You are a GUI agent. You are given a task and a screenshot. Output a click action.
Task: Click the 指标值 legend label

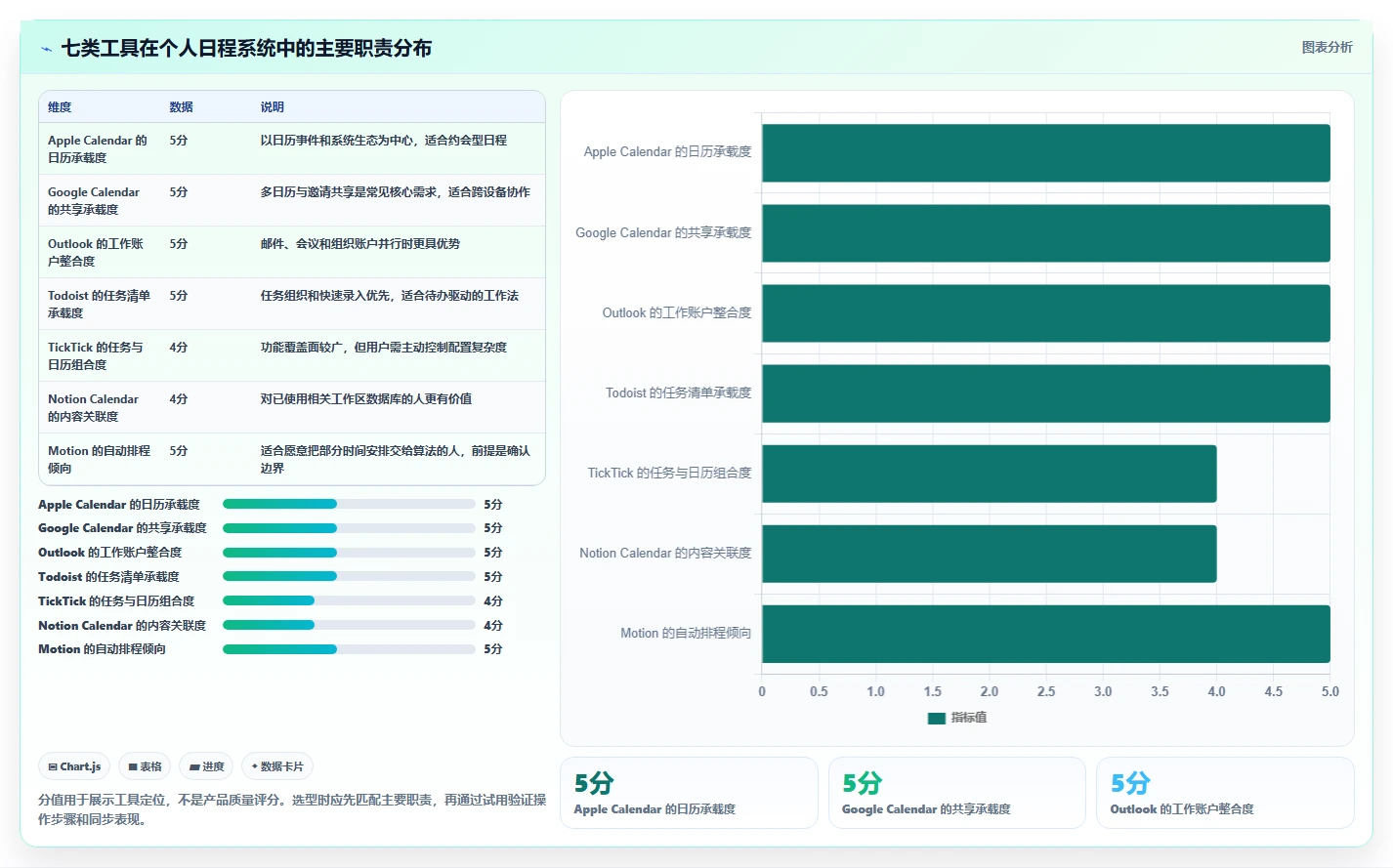(969, 718)
